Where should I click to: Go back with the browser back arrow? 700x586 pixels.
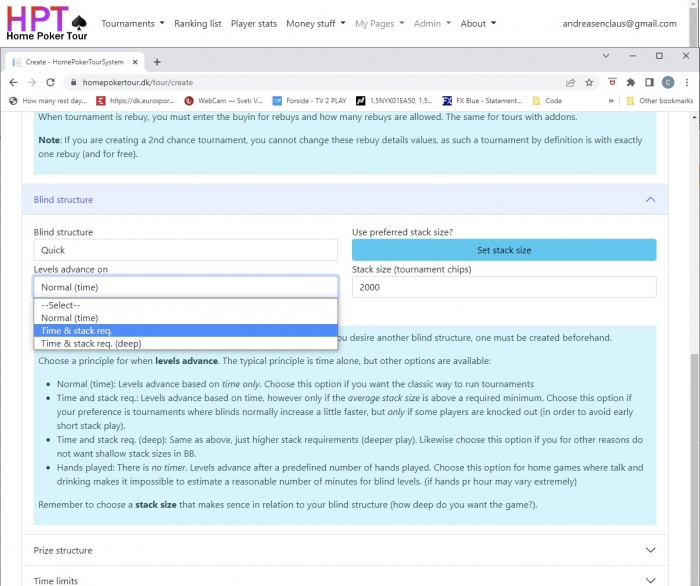[x=13, y=83]
